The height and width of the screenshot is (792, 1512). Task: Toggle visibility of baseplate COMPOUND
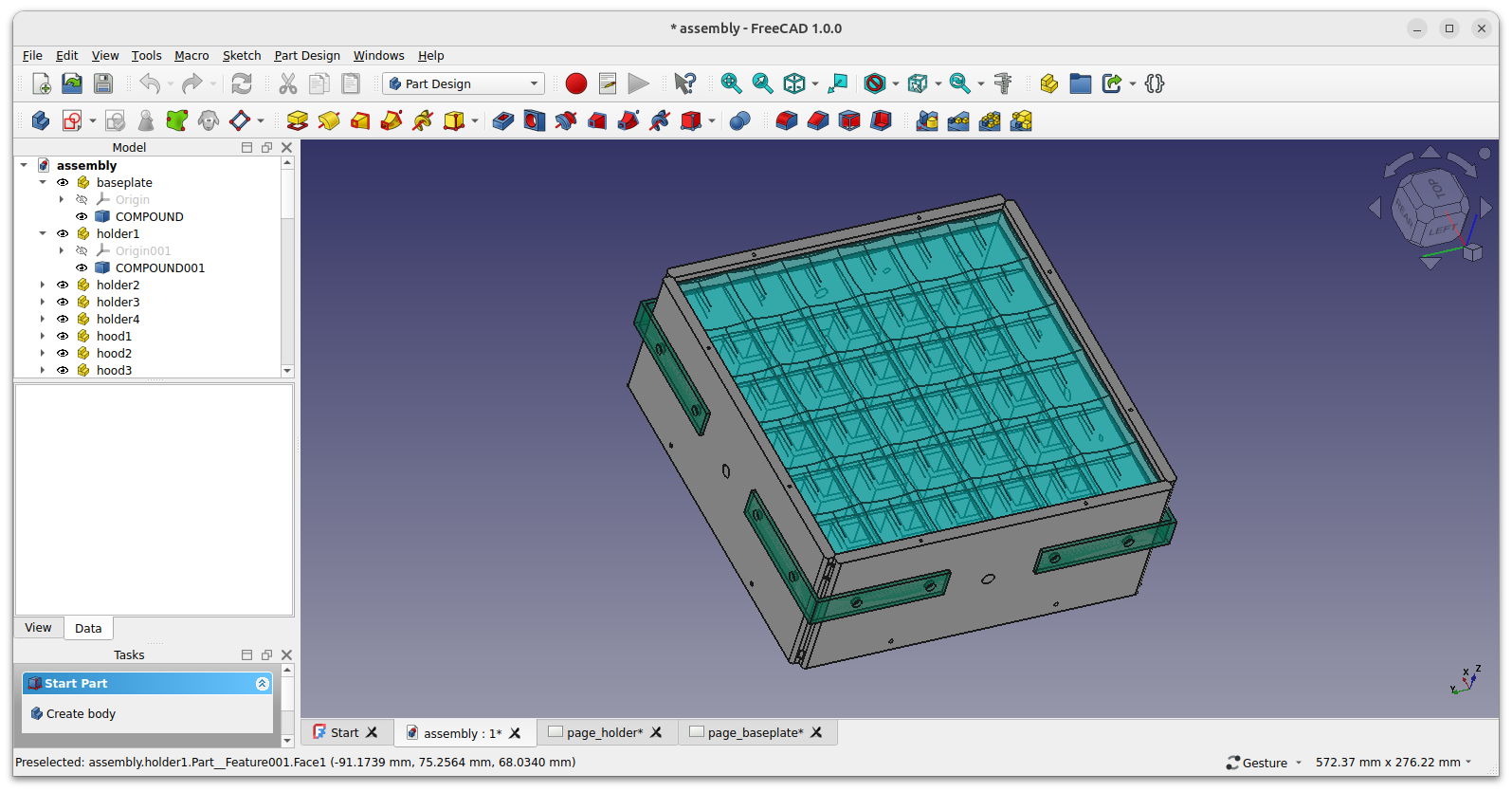(82, 216)
